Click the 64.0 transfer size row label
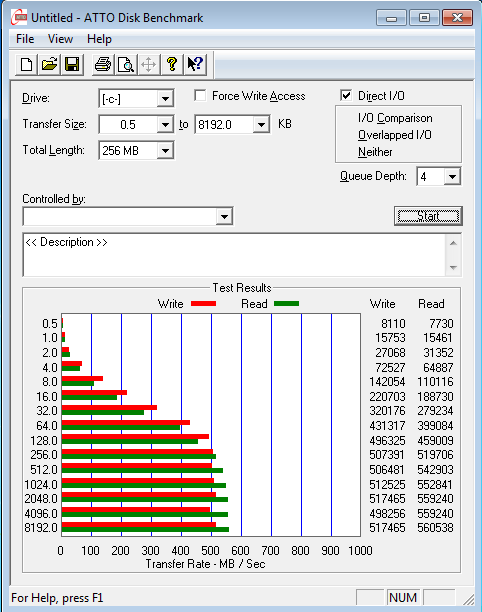 click(x=47, y=425)
